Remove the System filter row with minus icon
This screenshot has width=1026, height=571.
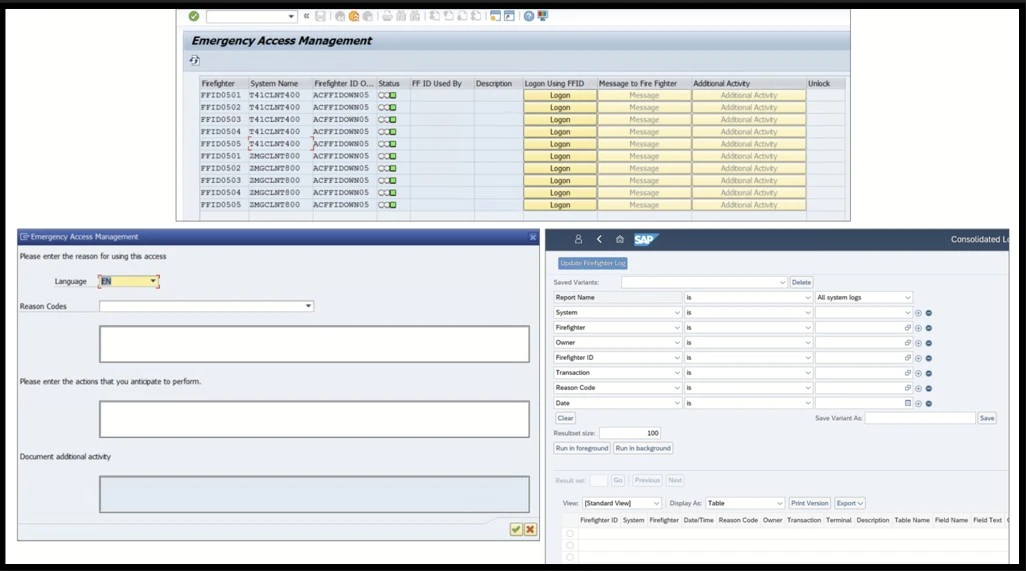[929, 313]
